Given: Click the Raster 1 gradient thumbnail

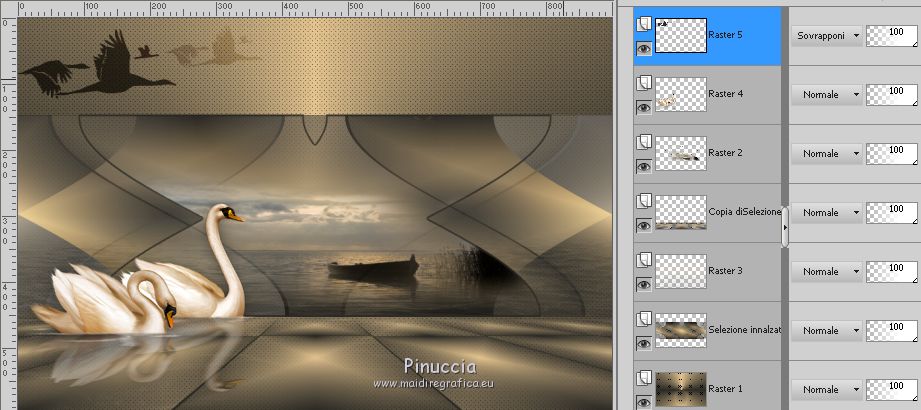Looking at the screenshot, I should click(681, 389).
